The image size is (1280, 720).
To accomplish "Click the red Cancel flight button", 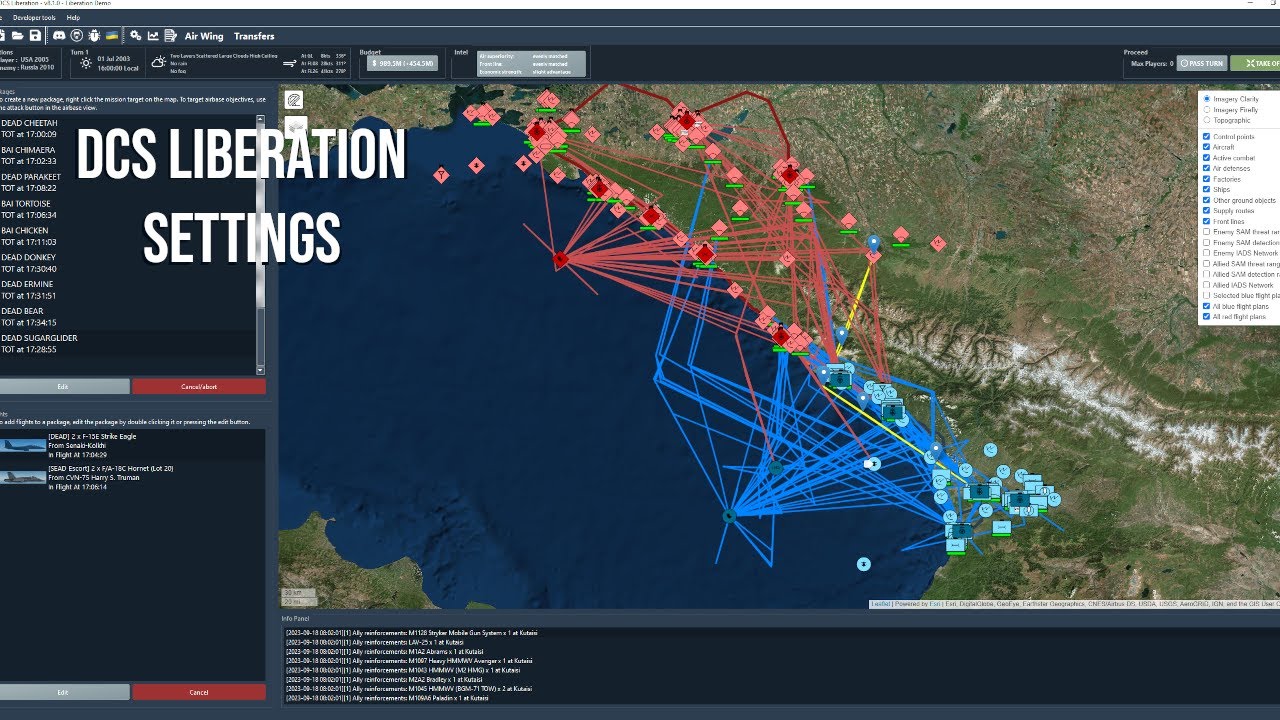I will (x=199, y=692).
